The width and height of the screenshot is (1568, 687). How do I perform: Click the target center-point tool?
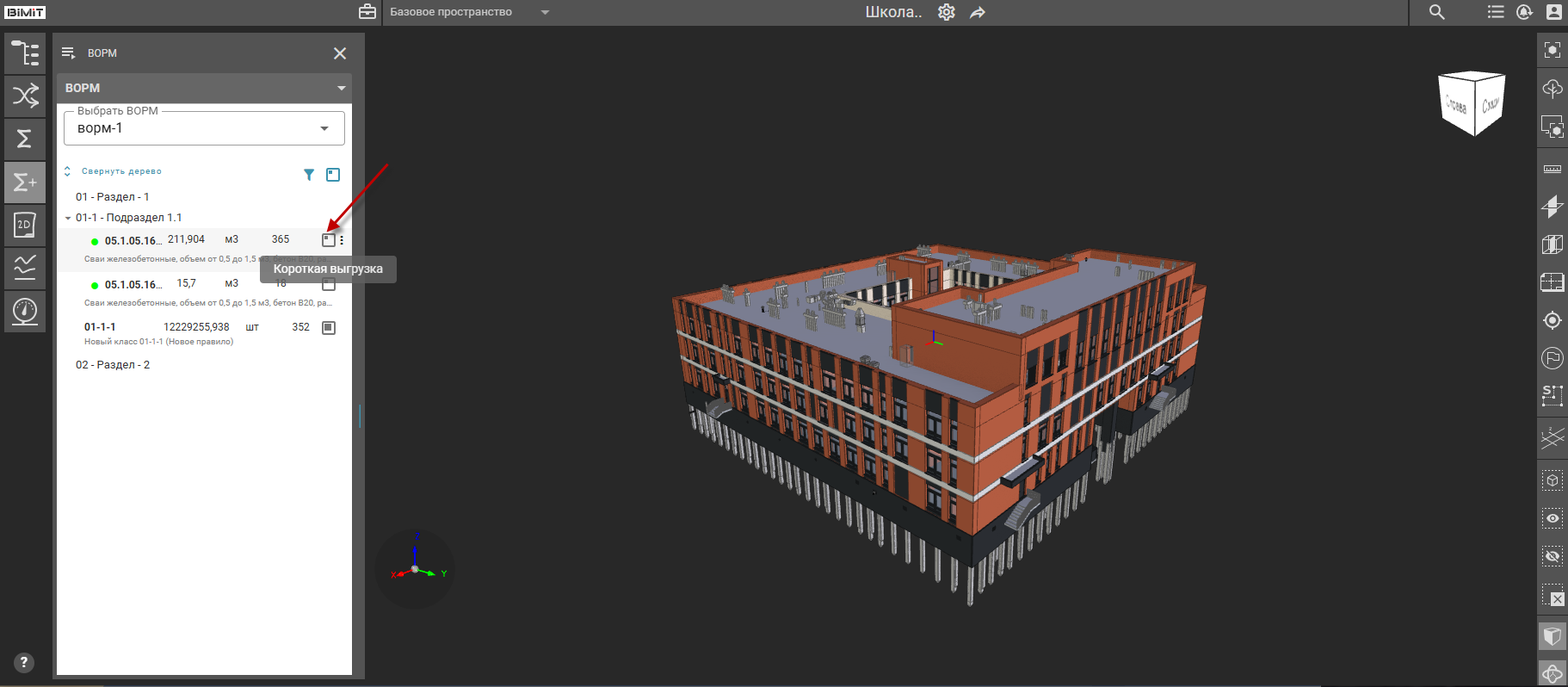1552,320
